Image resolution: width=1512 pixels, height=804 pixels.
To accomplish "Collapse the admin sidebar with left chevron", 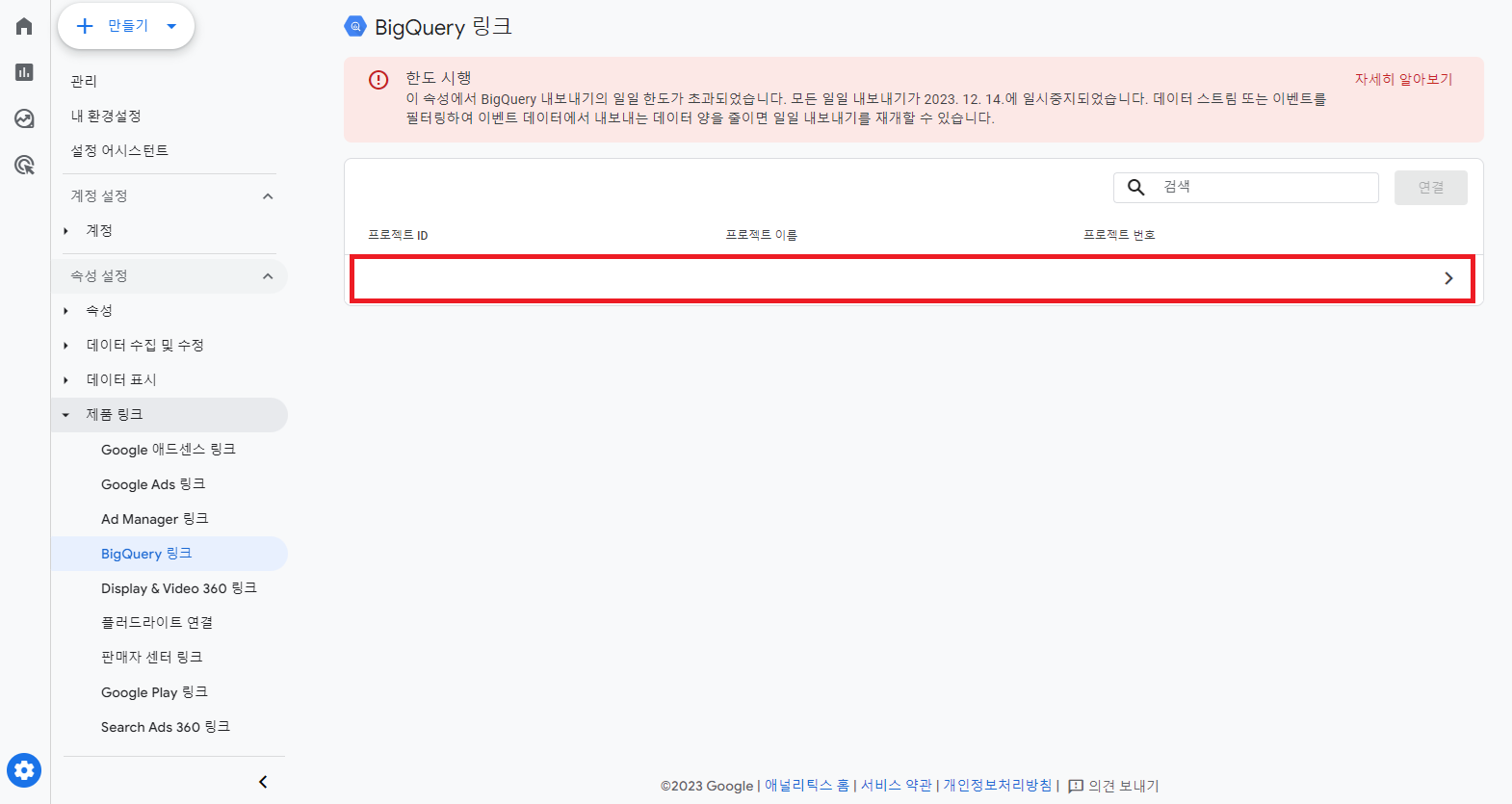I will (263, 782).
